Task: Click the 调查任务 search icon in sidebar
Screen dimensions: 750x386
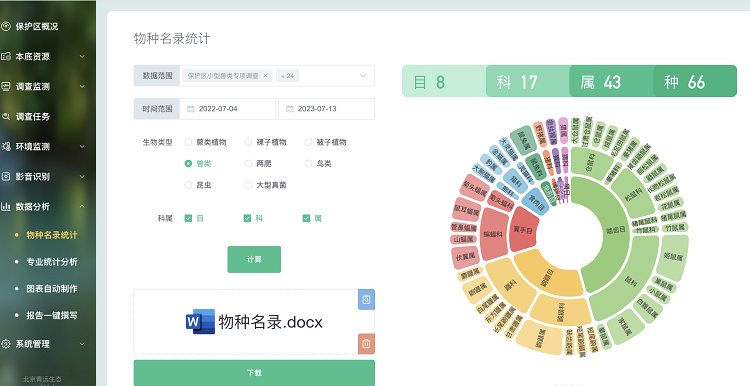Action: point(6,116)
